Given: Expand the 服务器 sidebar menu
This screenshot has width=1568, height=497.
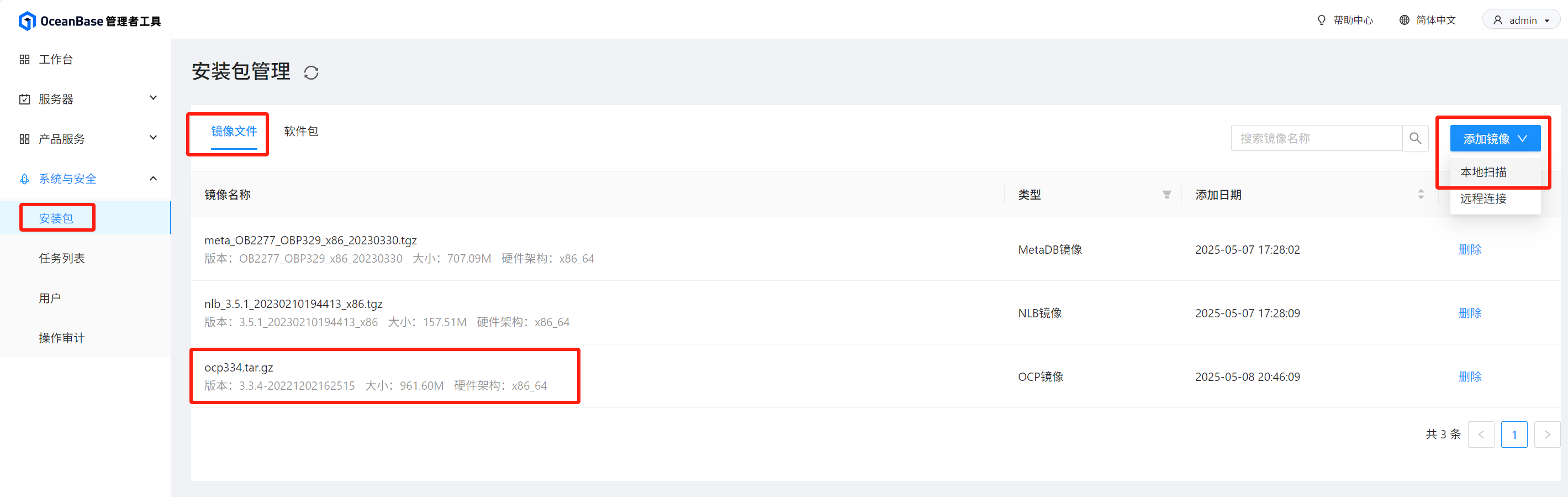Looking at the screenshot, I should pos(153,98).
